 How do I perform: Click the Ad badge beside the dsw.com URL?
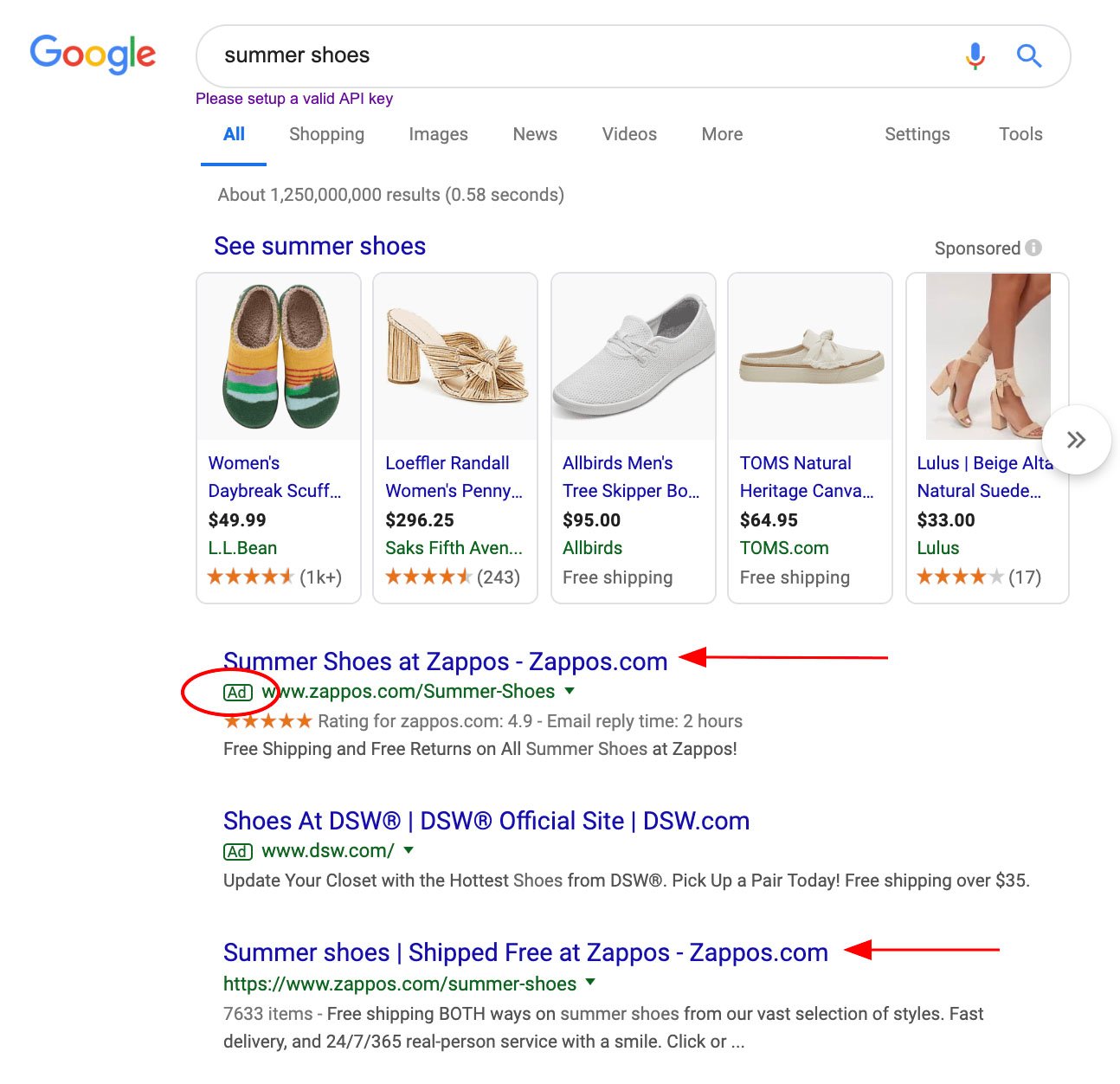[x=238, y=852]
